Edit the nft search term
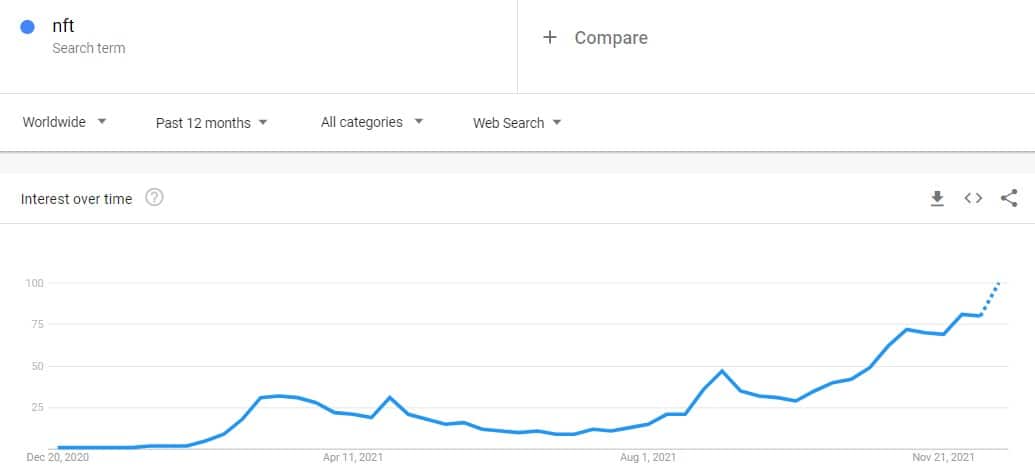The height and width of the screenshot is (471, 1035). pos(63,27)
